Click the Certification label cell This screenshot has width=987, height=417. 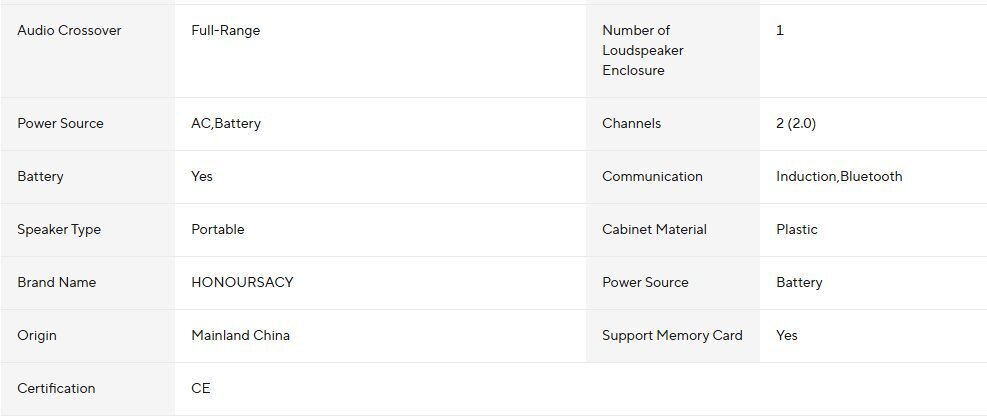tap(56, 388)
